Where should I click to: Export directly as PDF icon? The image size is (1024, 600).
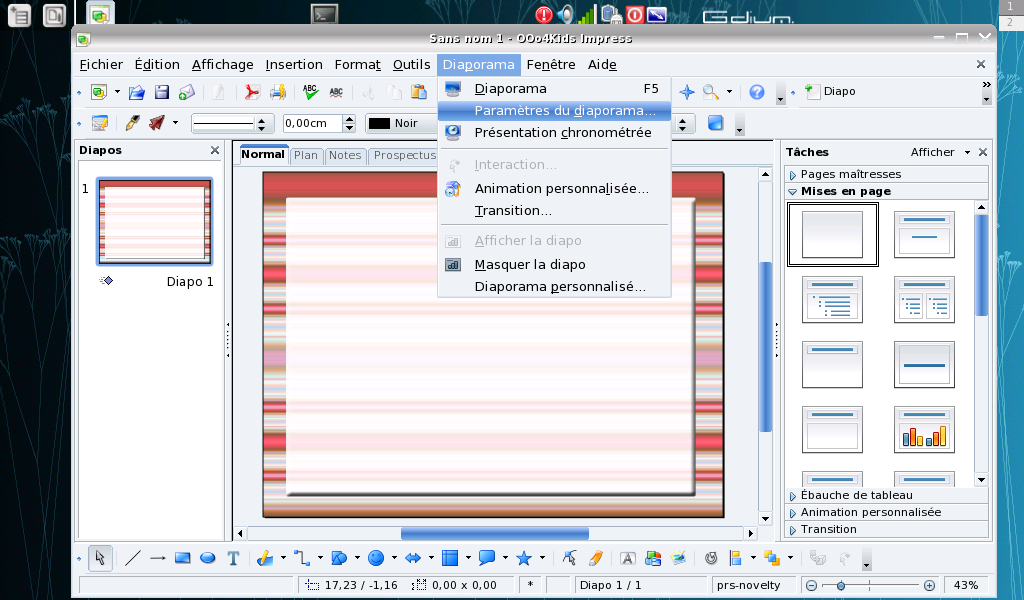tap(252, 92)
